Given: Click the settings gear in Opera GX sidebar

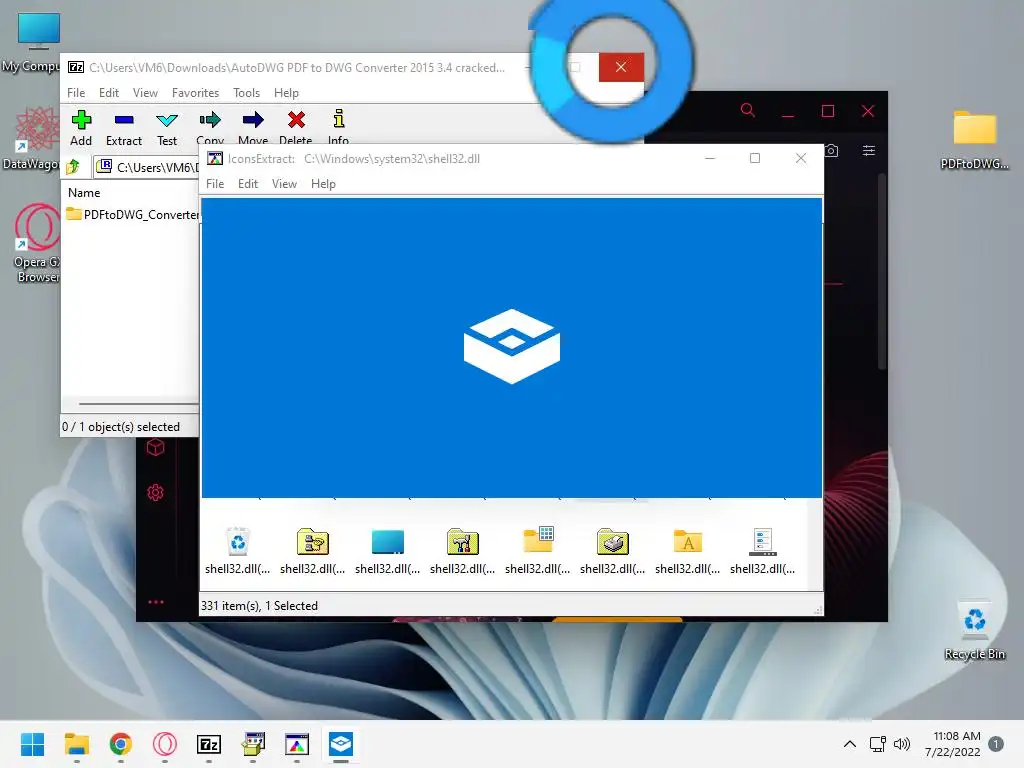Looking at the screenshot, I should point(155,492).
